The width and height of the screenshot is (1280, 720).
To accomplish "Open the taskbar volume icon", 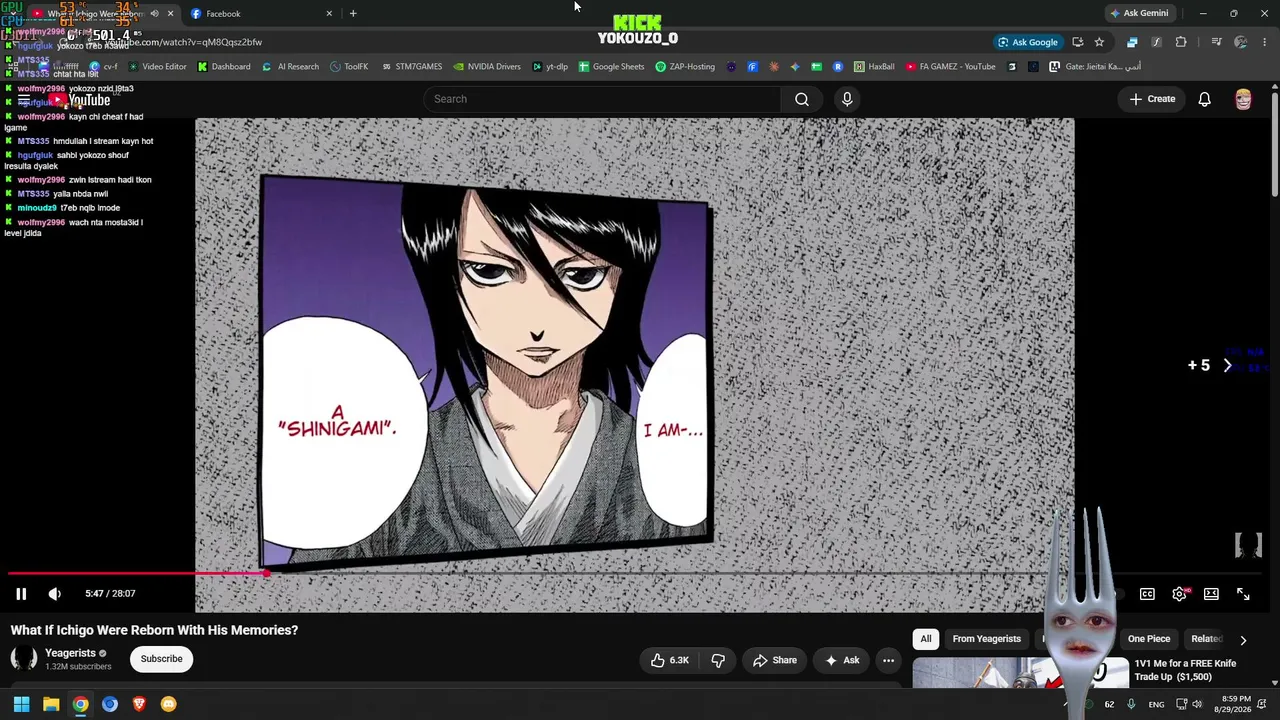I will [x=1199, y=705].
